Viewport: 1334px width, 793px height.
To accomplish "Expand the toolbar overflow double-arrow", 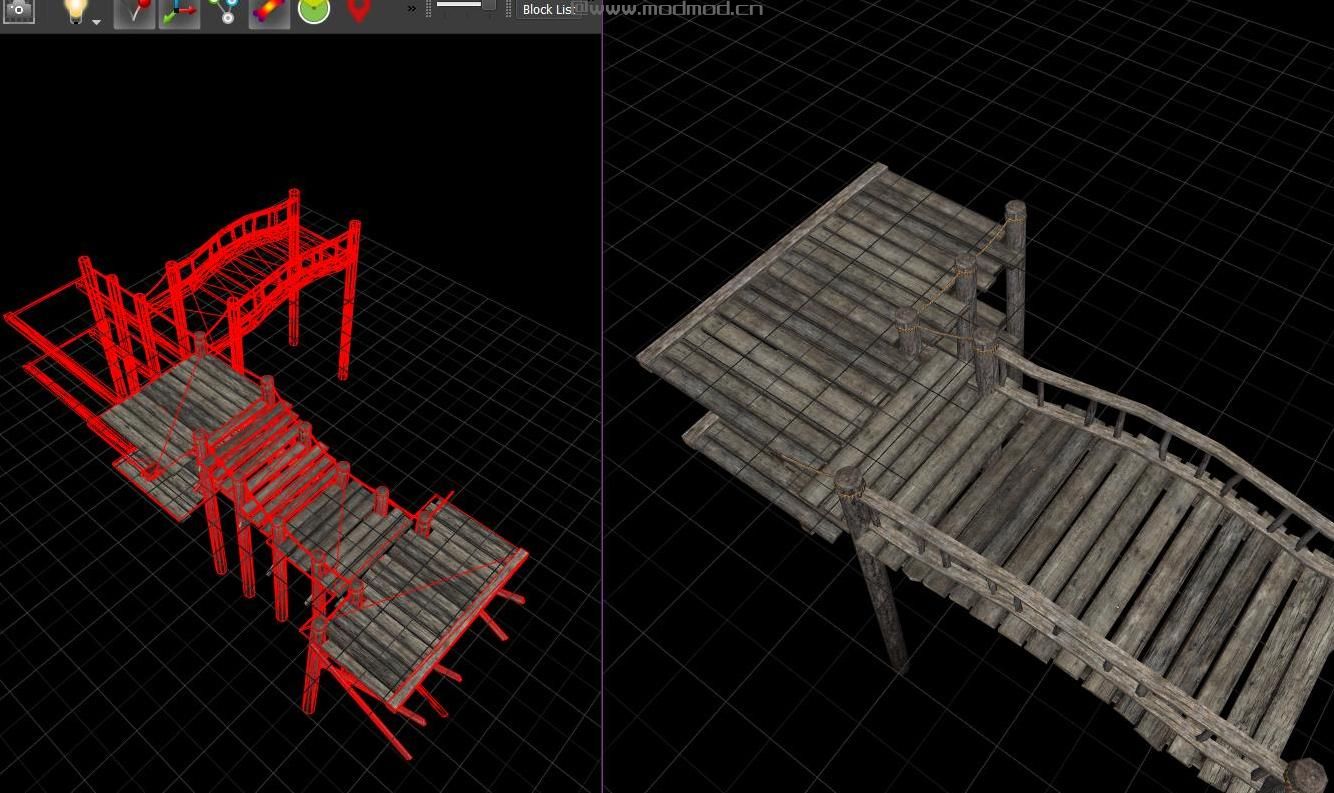I will click(412, 9).
